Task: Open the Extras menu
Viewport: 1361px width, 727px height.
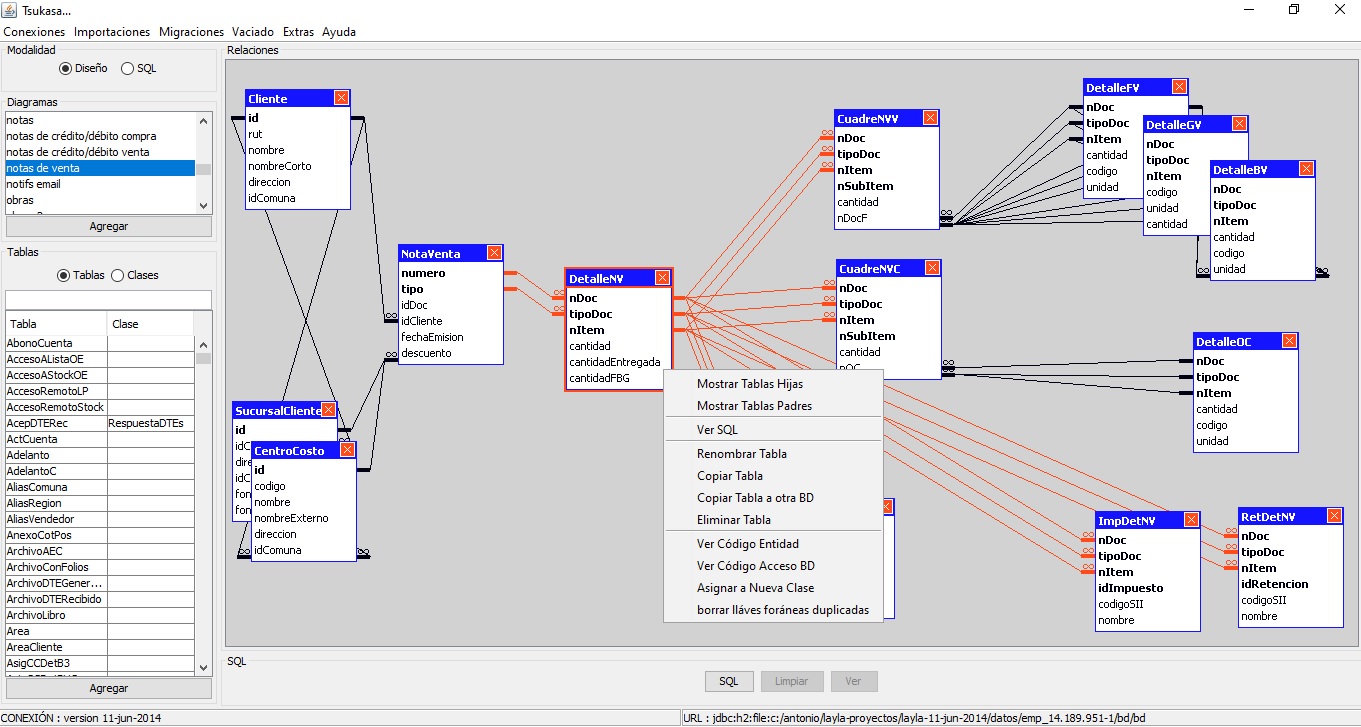Action: click(298, 32)
